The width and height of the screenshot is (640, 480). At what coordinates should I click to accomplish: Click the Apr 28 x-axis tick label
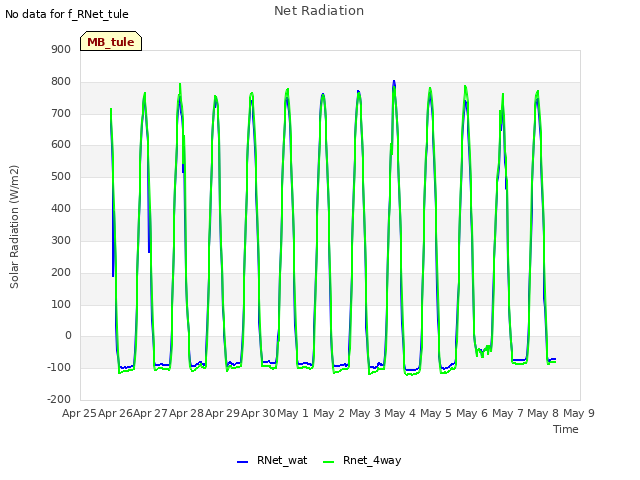186,413
